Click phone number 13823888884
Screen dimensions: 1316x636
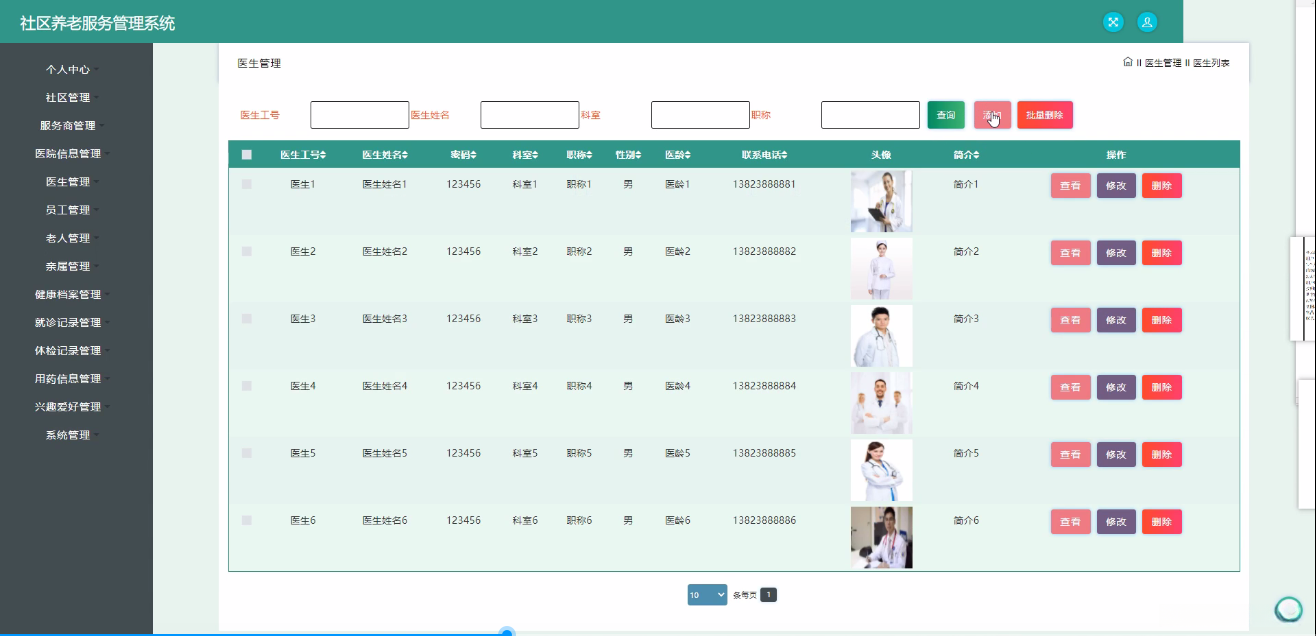[x=764, y=385]
